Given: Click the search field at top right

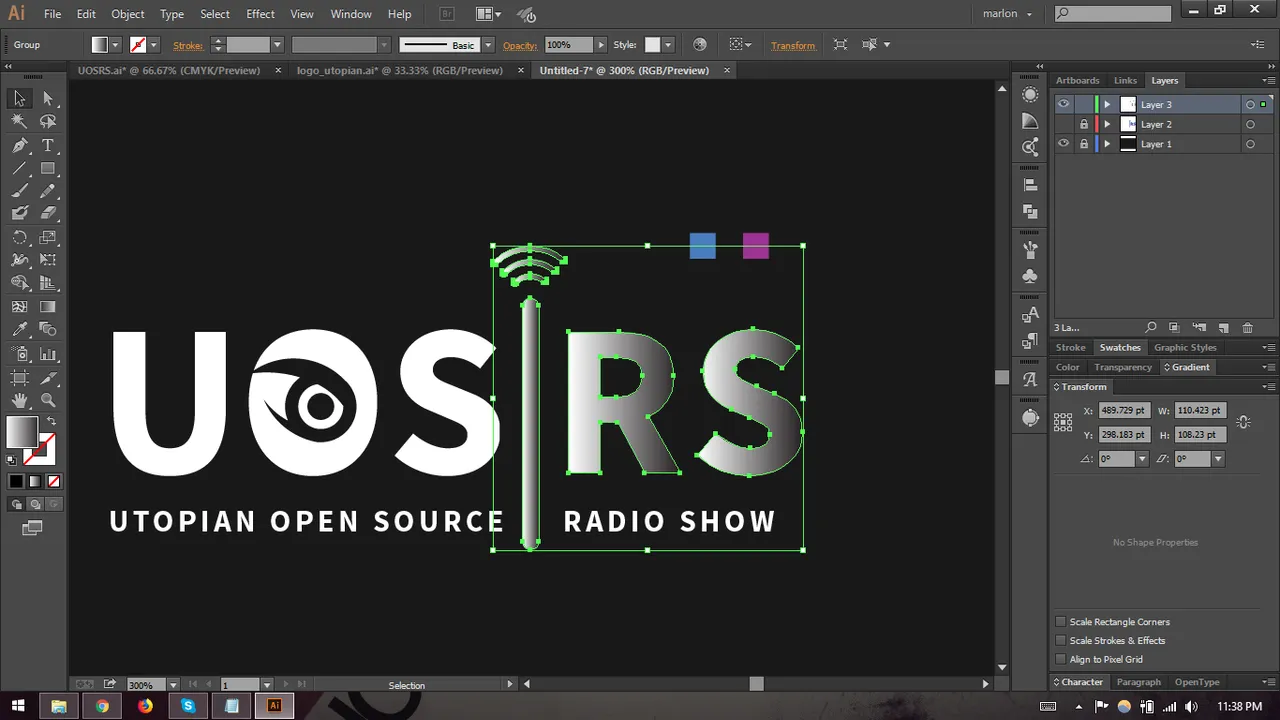Looking at the screenshot, I should [1113, 13].
